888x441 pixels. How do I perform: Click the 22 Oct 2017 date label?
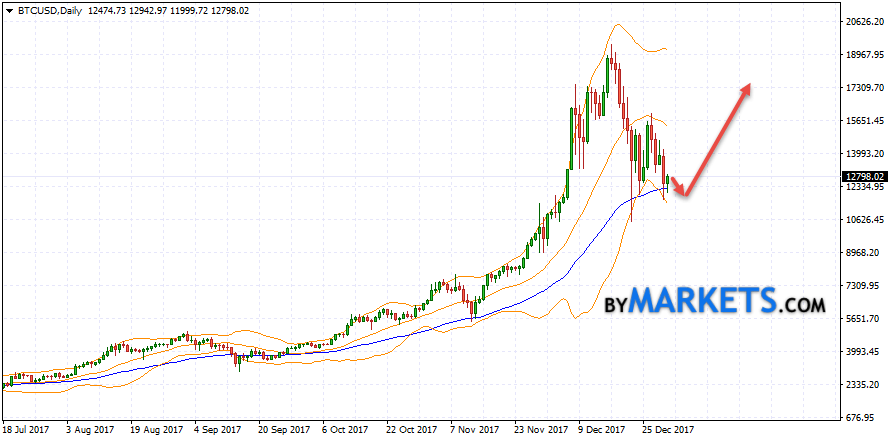412,429
